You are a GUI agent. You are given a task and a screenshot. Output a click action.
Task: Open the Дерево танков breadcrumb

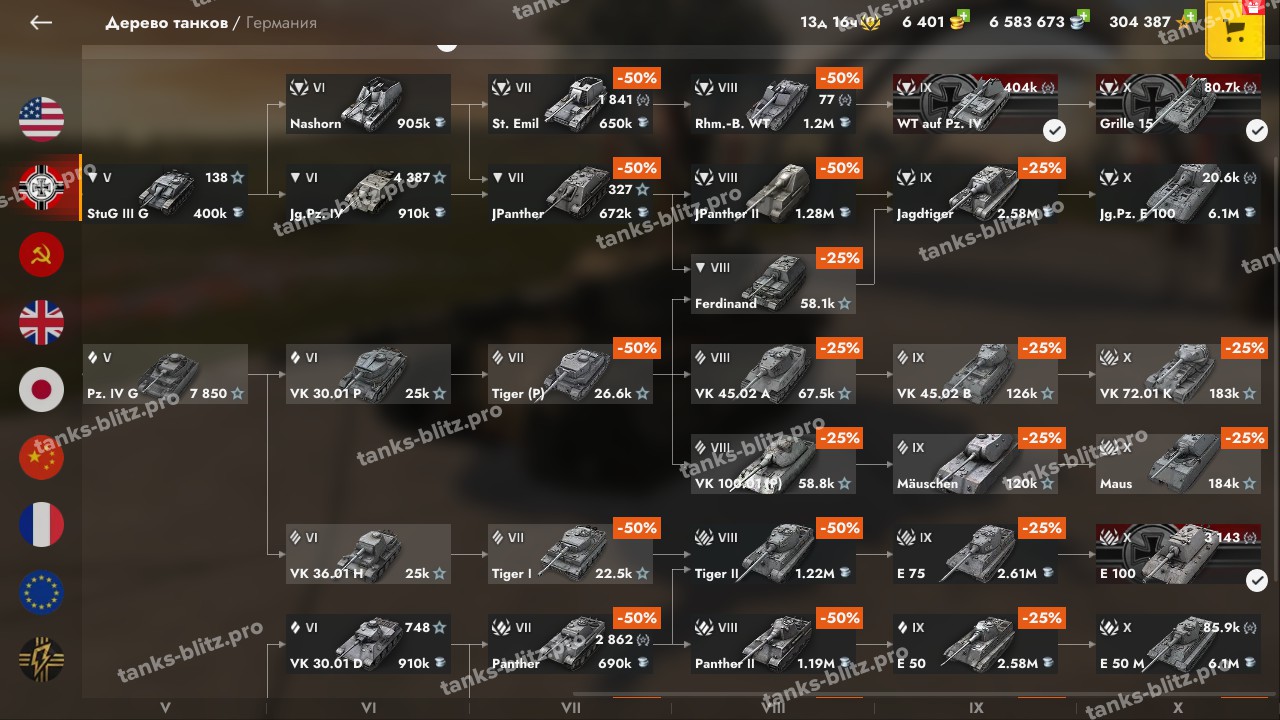166,23
